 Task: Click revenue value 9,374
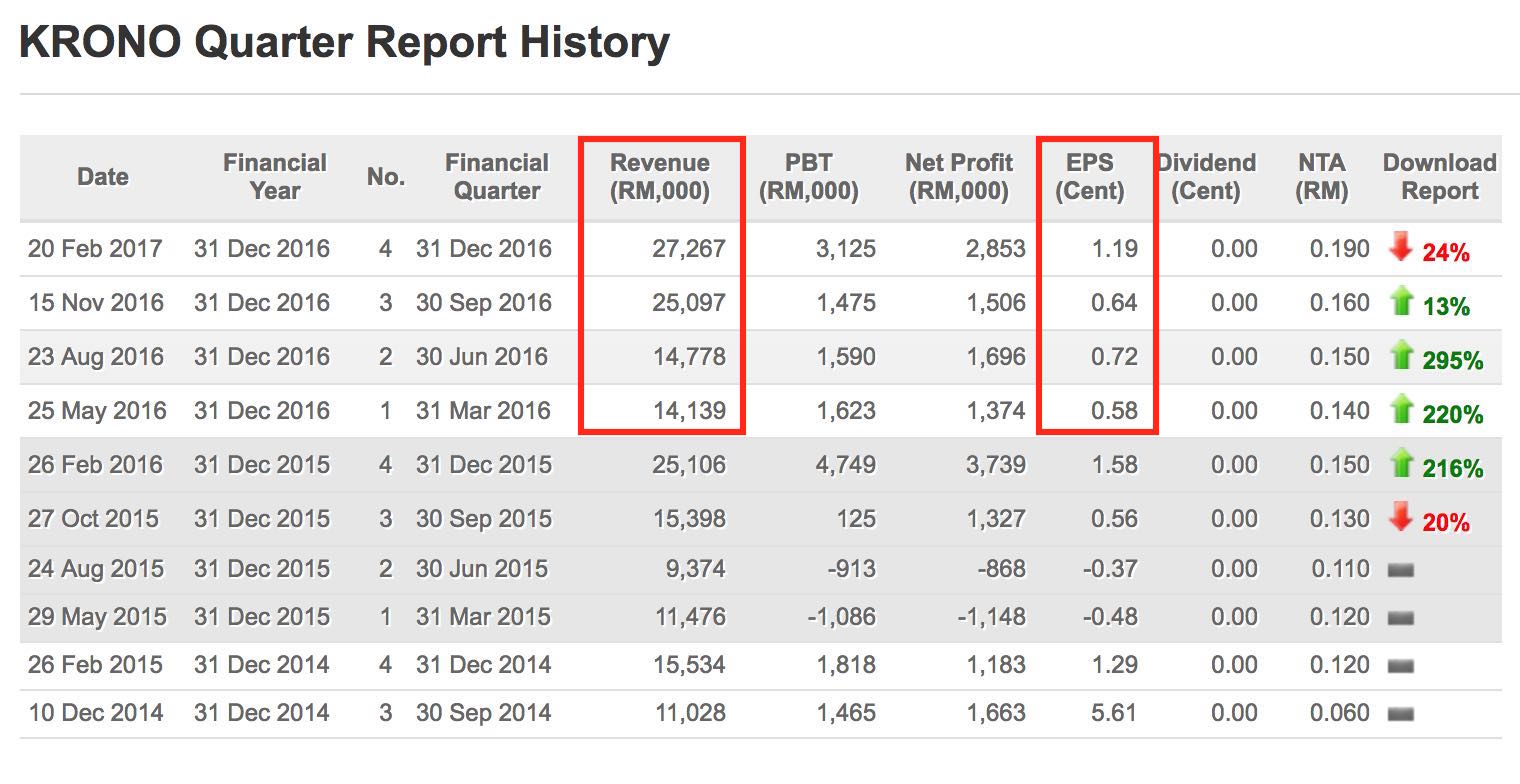[698, 569]
